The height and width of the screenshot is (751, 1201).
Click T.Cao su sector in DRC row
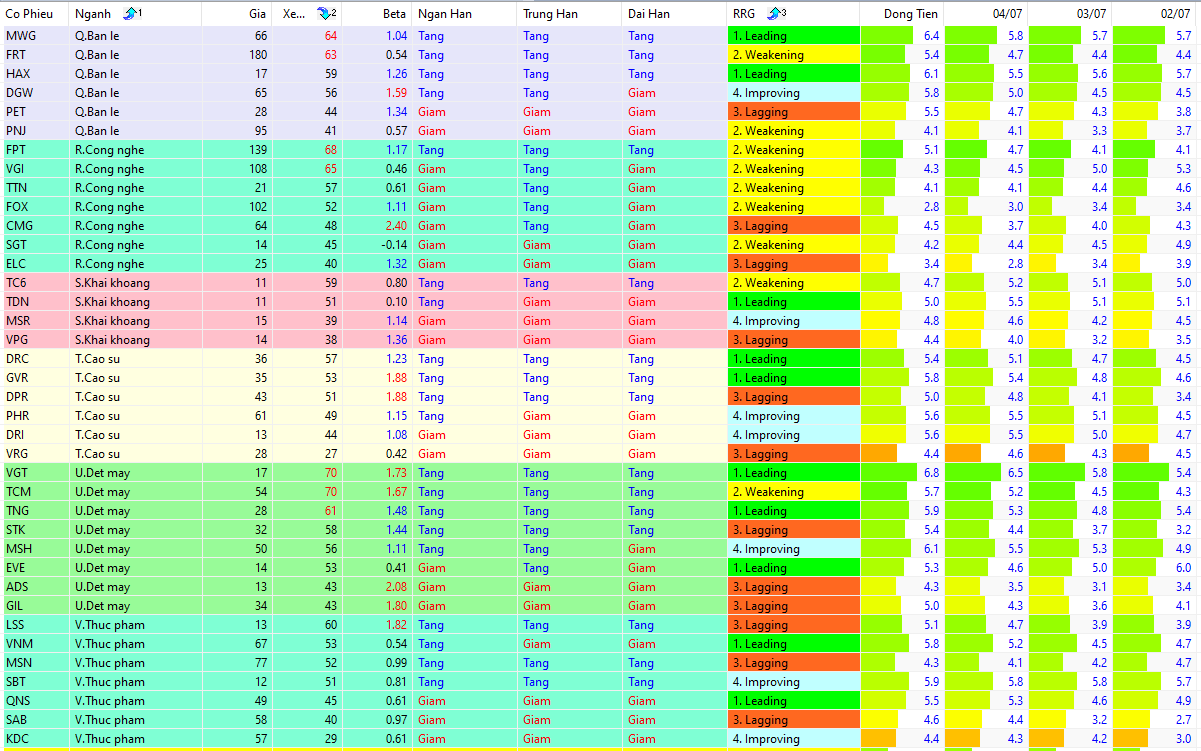point(97,359)
